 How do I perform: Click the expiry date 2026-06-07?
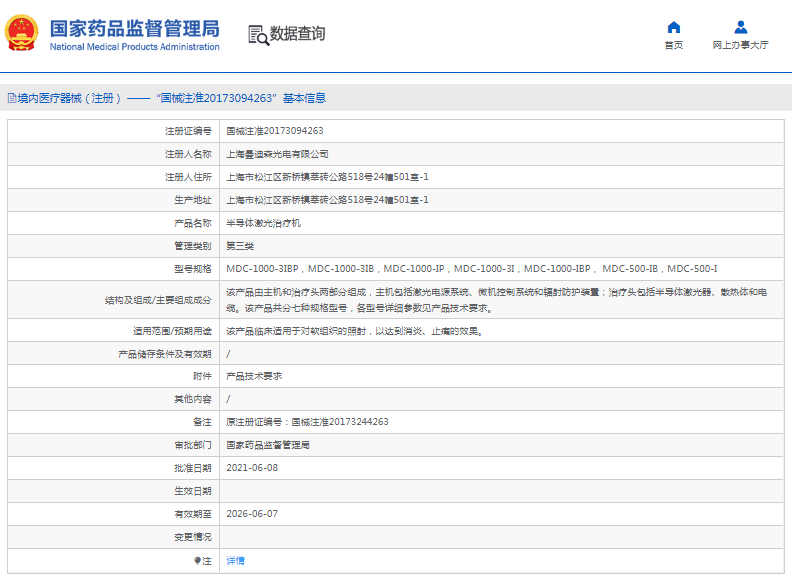click(x=251, y=514)
